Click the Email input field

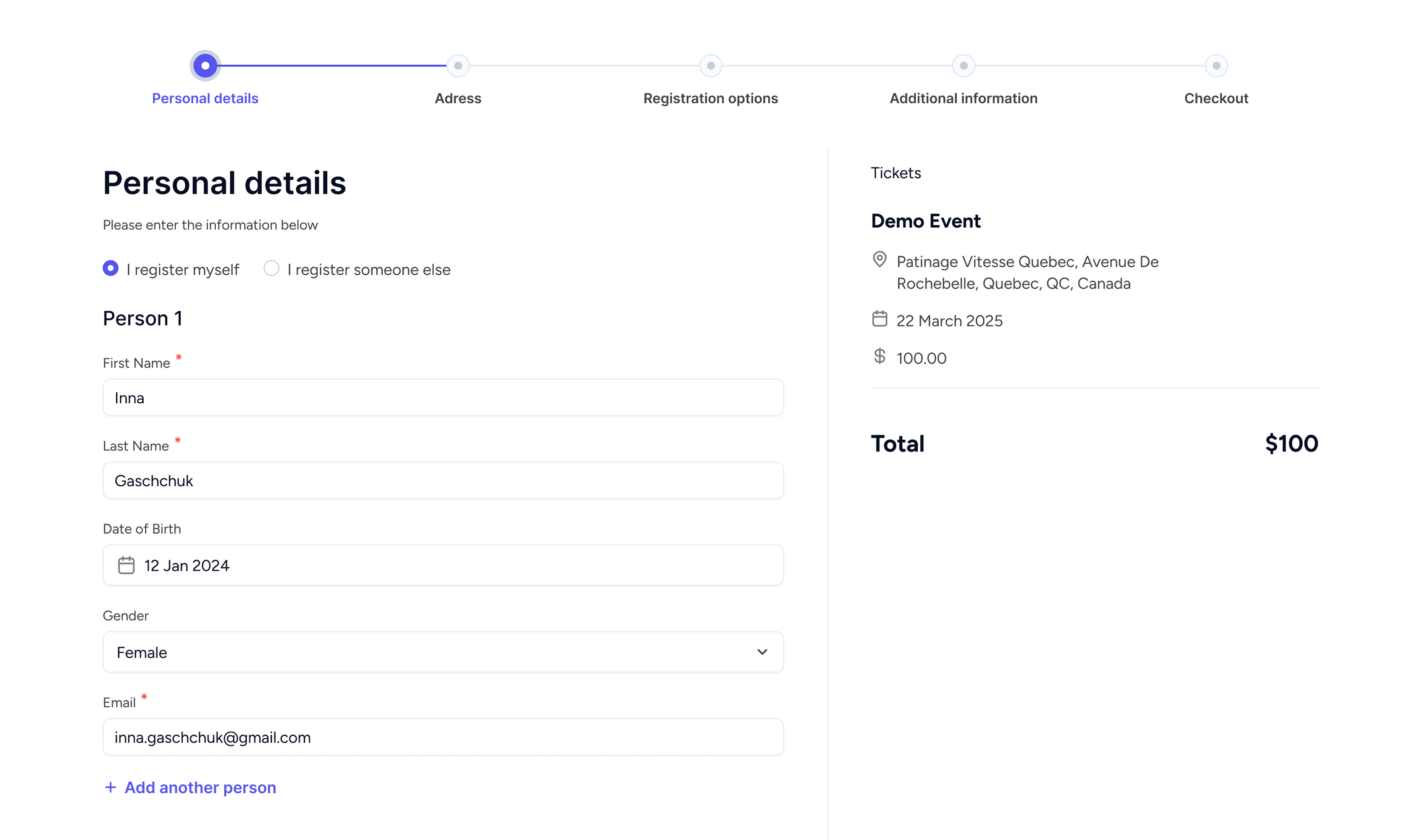tap(443, 736)
